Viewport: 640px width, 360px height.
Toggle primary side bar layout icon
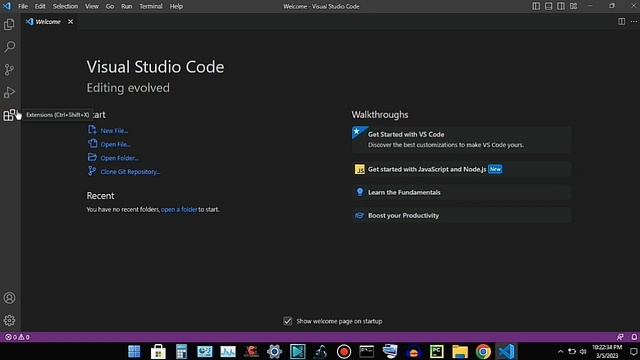[536, 6]
